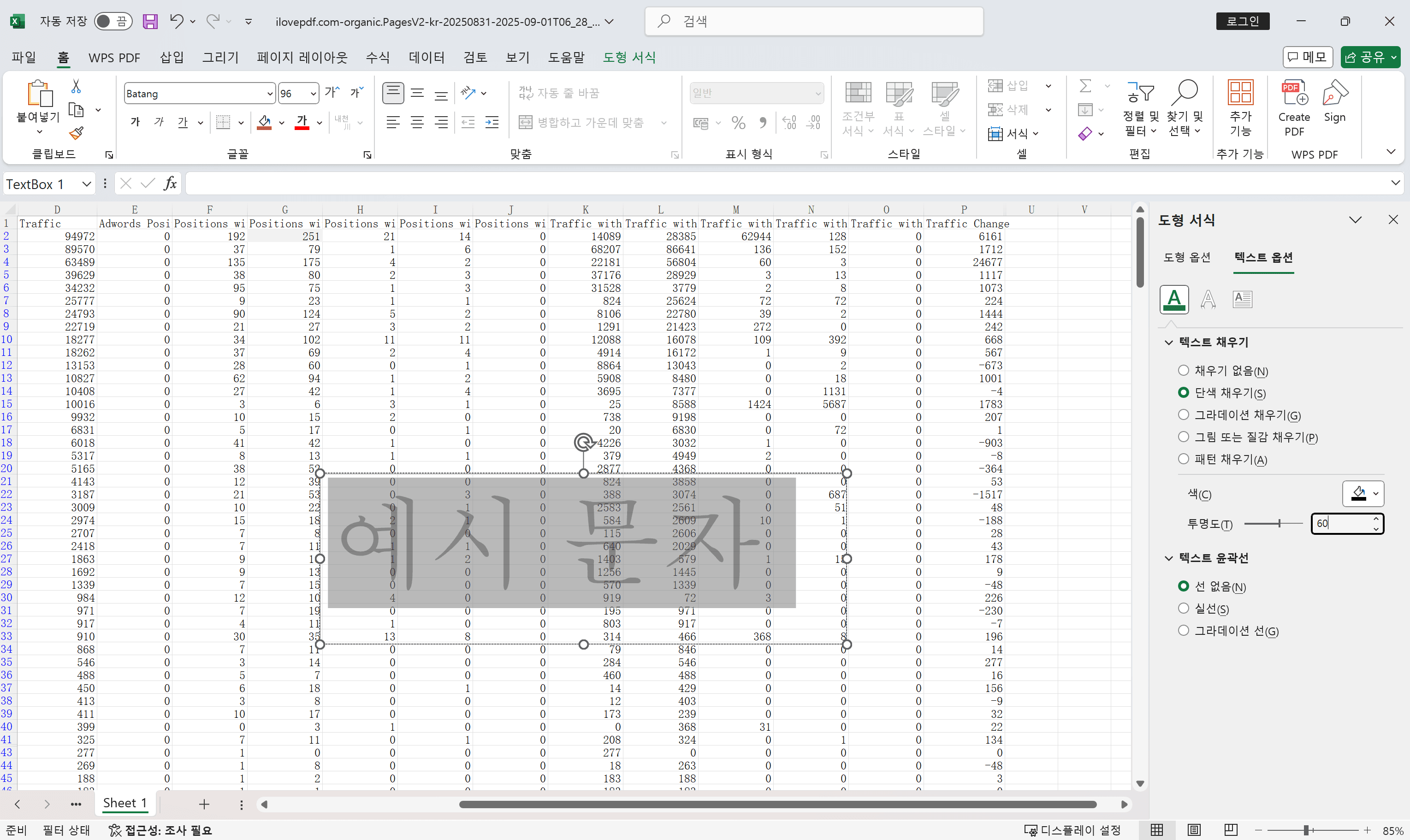Click the 로그인 button

pyautogui.click(x=1243, y=21)
